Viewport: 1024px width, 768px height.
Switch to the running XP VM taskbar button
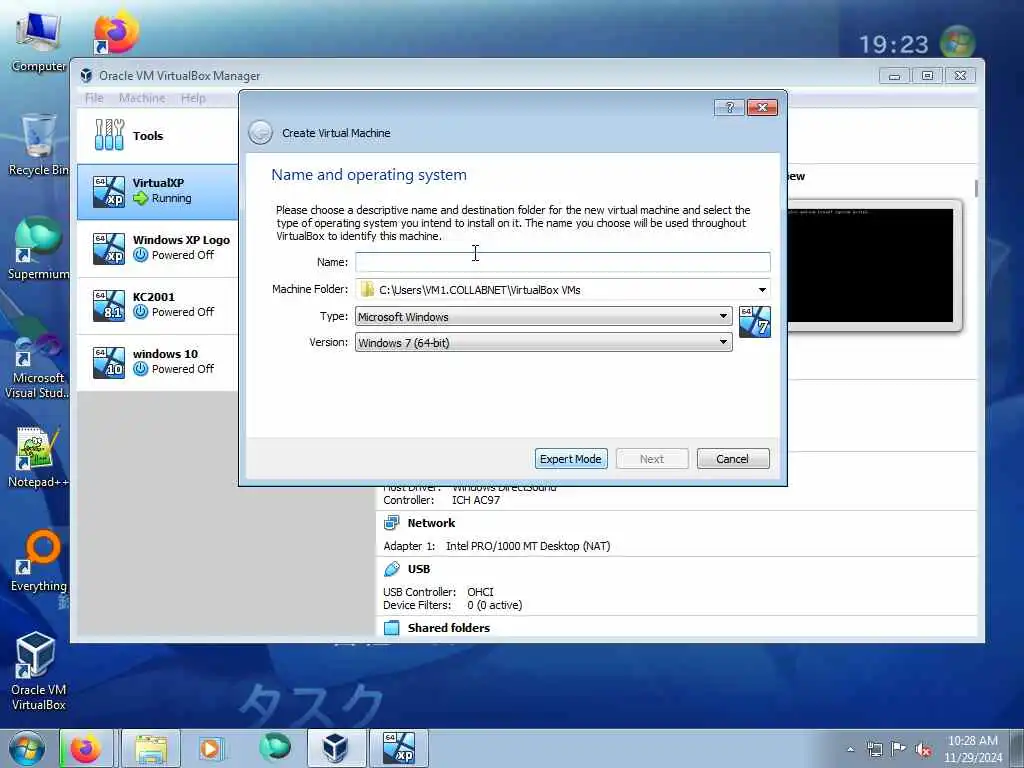[x=399, y=748]
